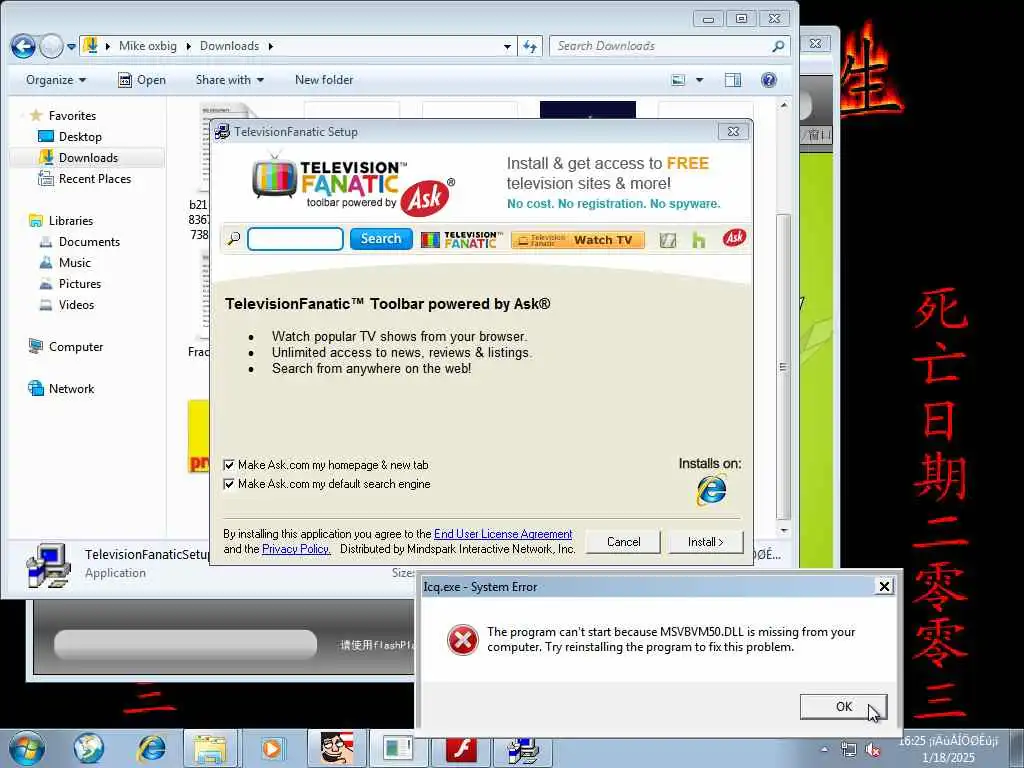1024x768 pixels.
Task: Open the Windows Start button
Action: [27, 748]
